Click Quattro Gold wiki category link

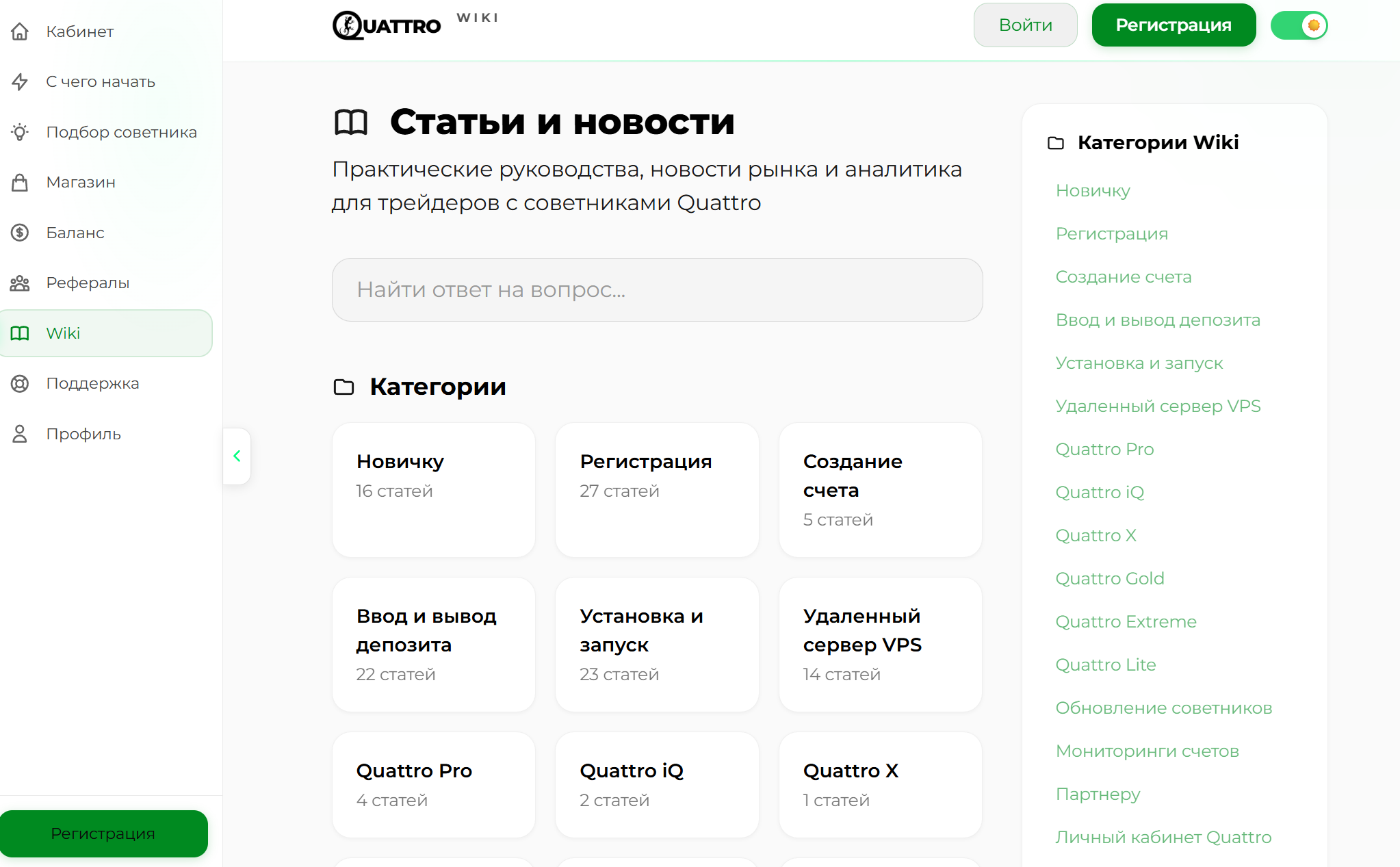click(1110, 579)
